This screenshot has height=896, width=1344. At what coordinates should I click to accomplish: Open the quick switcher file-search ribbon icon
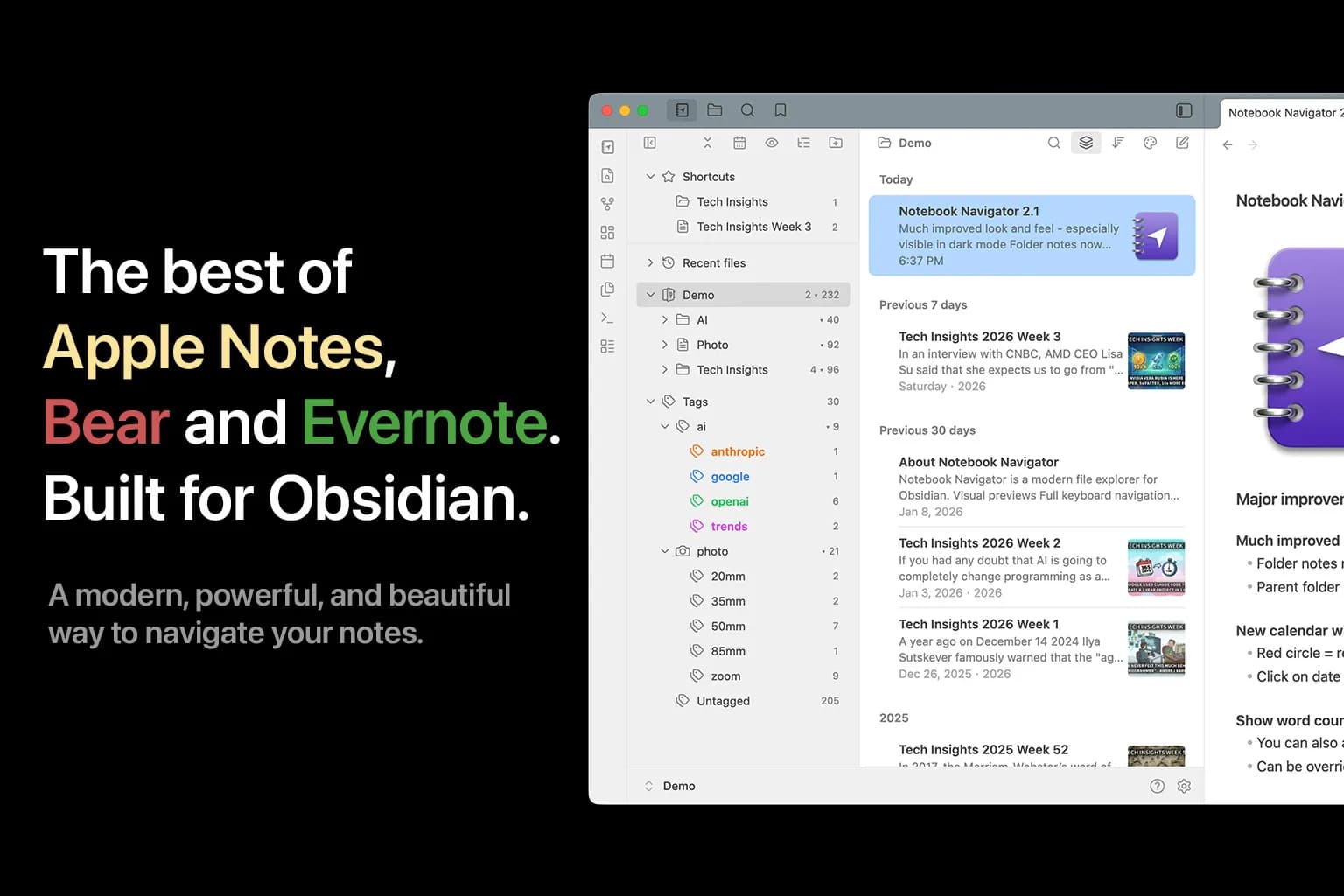tap(608, 176)
